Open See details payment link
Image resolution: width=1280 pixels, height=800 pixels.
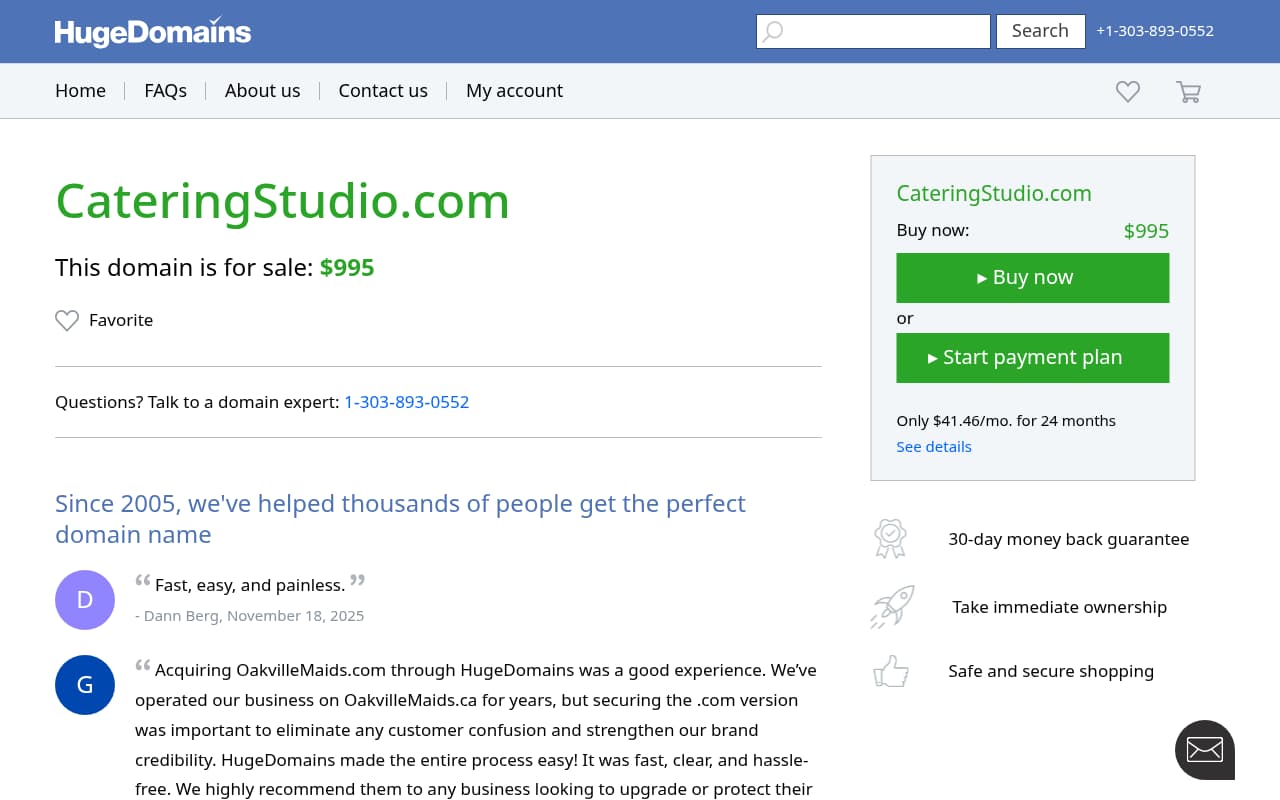tap(933, 447)
